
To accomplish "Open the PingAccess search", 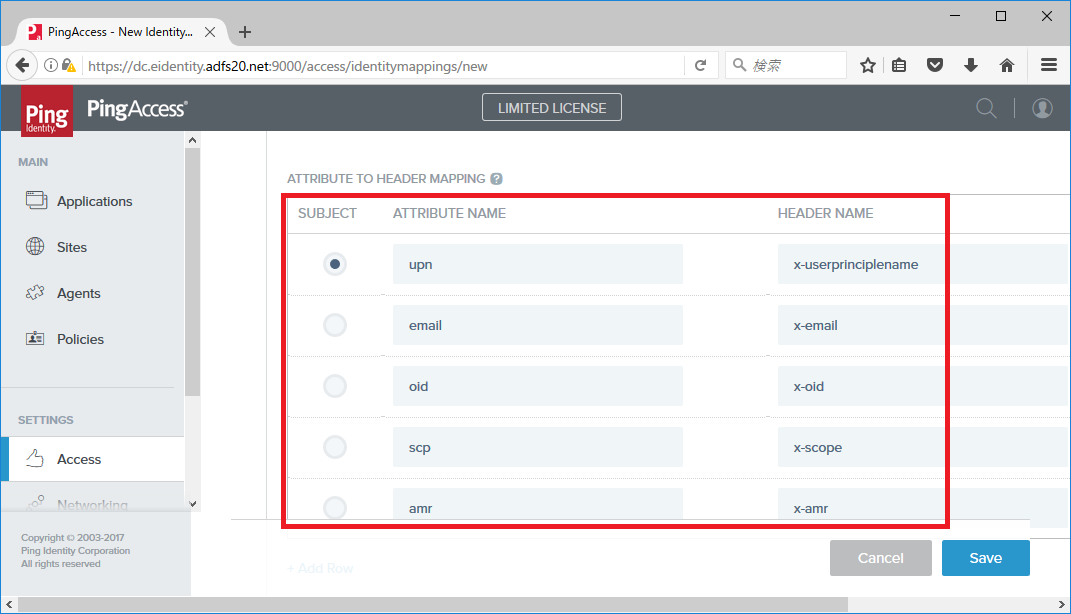I will point(986,107).
